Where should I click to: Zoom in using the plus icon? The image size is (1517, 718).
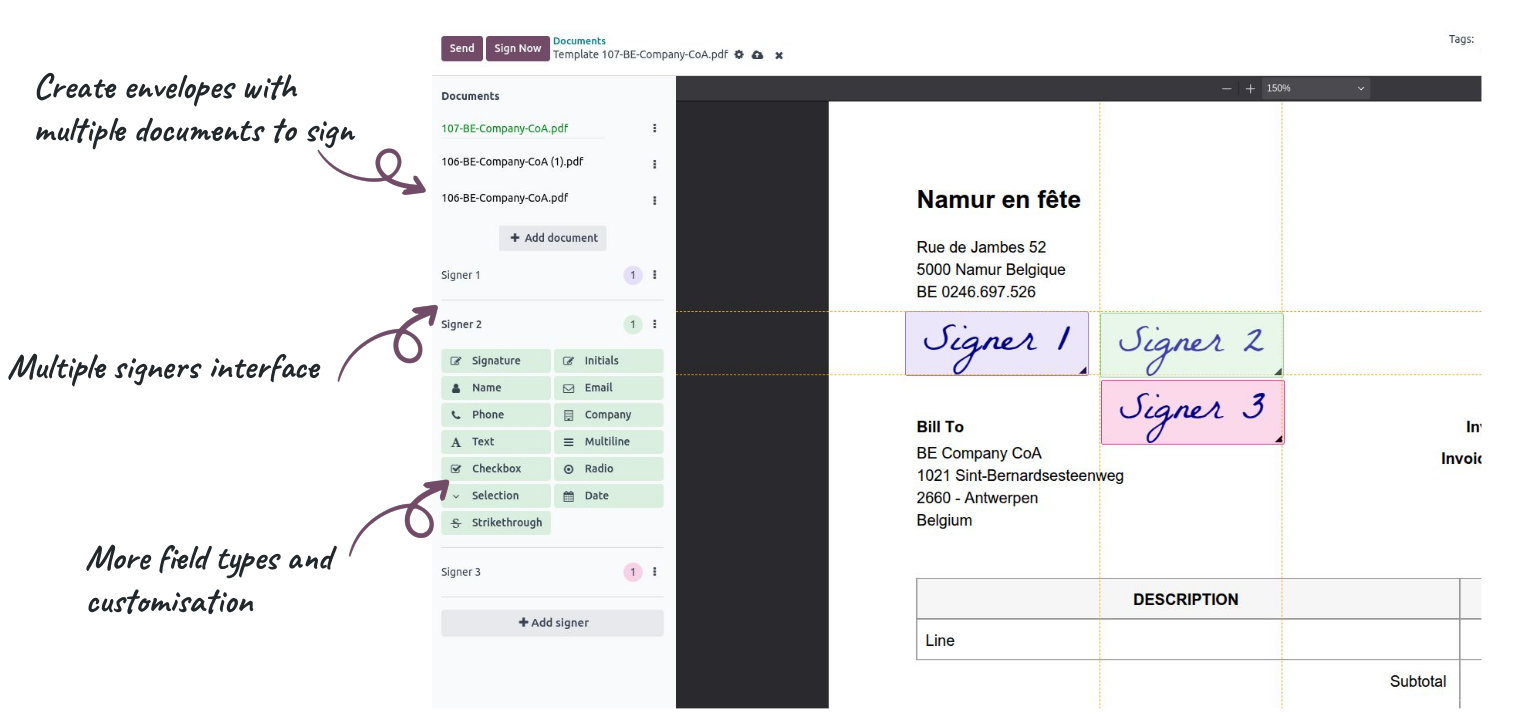(1250, 89)
